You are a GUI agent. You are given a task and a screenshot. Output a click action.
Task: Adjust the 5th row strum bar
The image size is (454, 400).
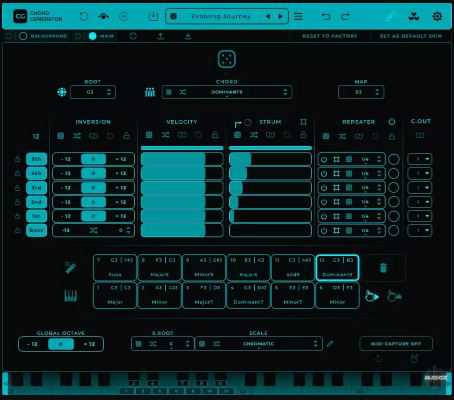tap(270, 159)
